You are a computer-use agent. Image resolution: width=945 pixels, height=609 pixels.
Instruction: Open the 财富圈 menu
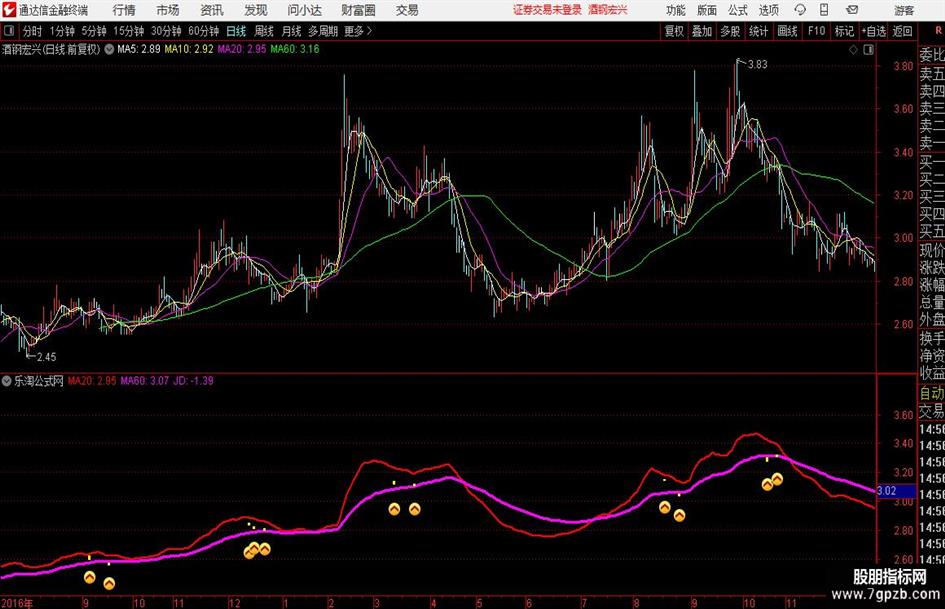358,10
